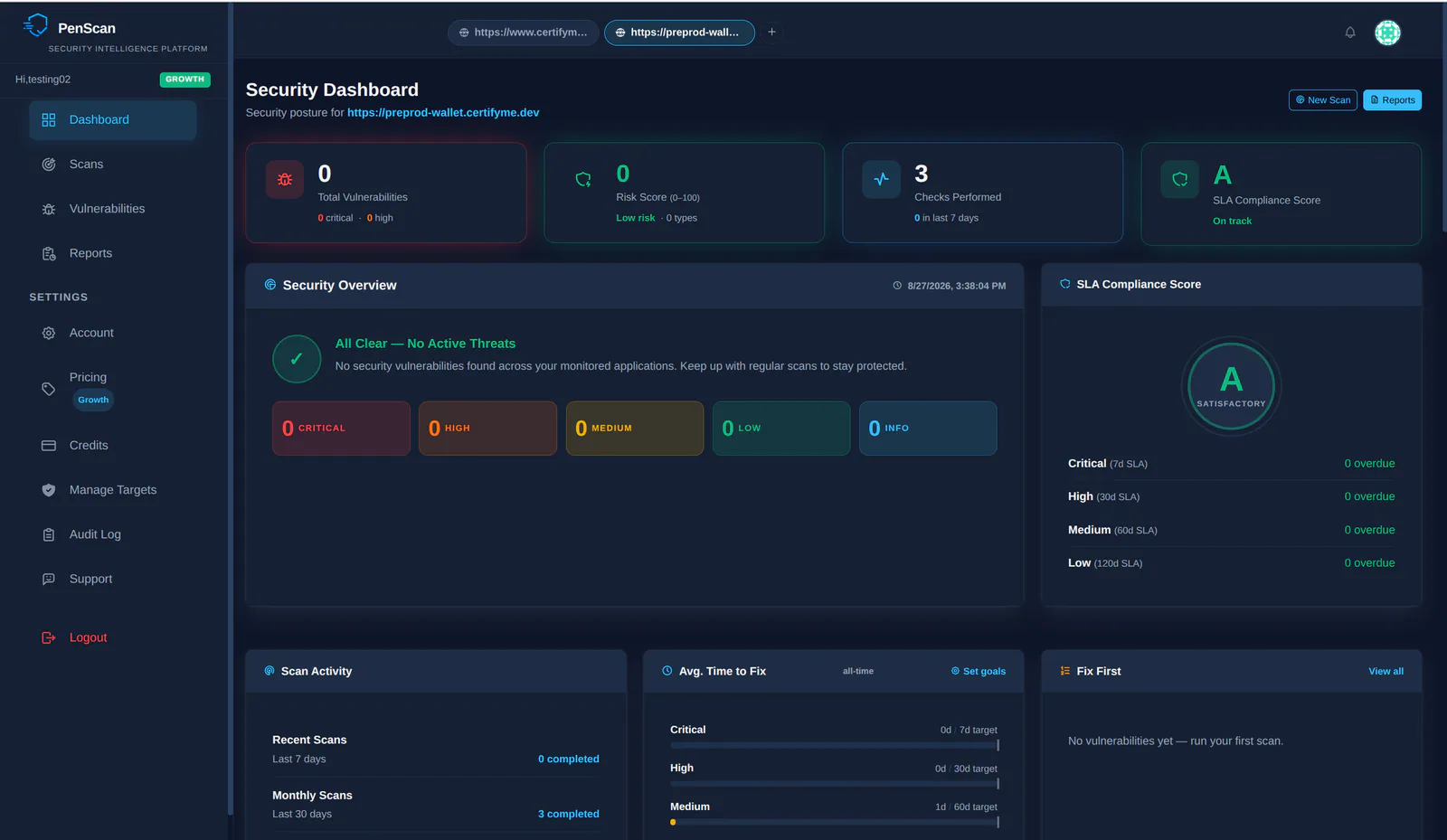
Task: Open notifications bell icon
Action: (1350, 33)
